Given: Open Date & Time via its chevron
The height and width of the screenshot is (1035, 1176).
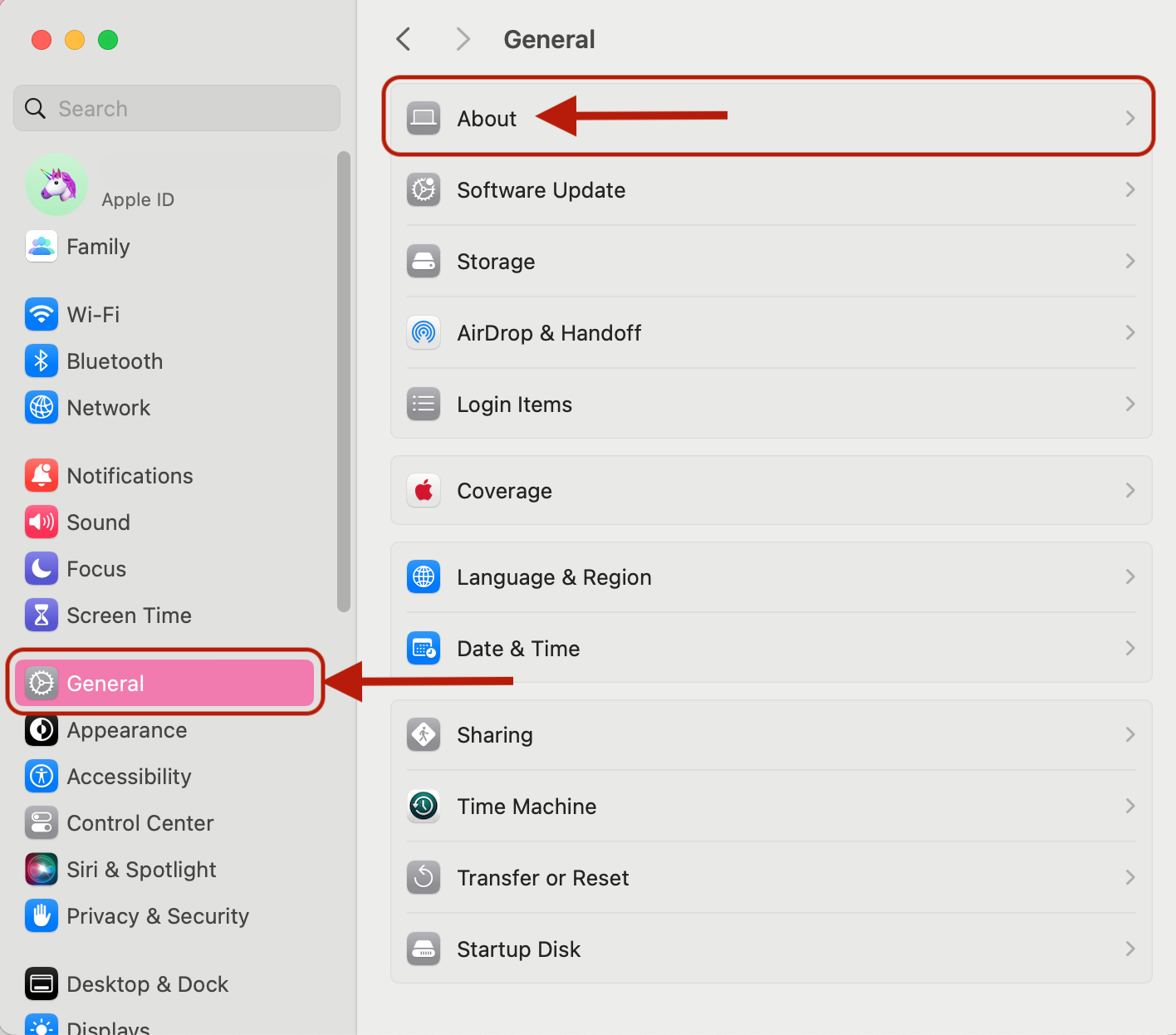Looking at the screenshot, I should [x=1129, y=648].
